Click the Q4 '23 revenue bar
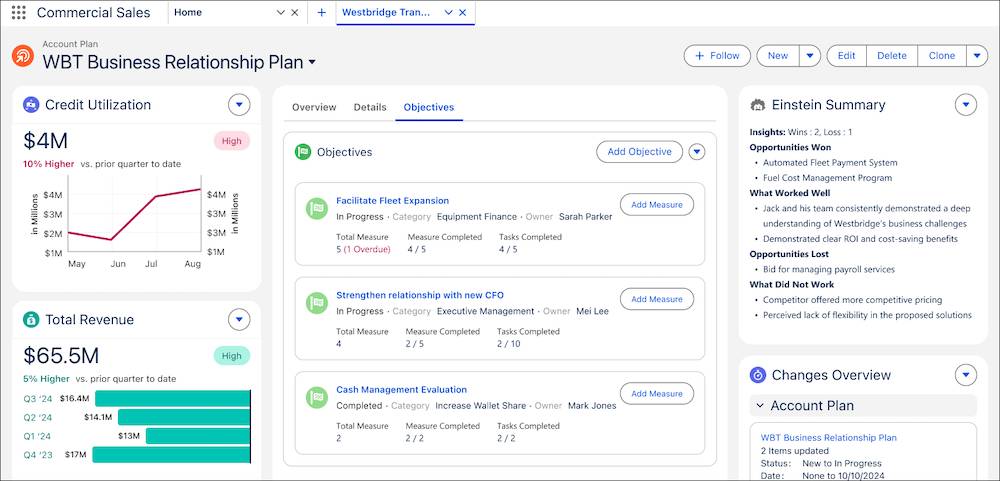Image resolution: width=1000 pixels, height=481 pixels. point(172,455)
